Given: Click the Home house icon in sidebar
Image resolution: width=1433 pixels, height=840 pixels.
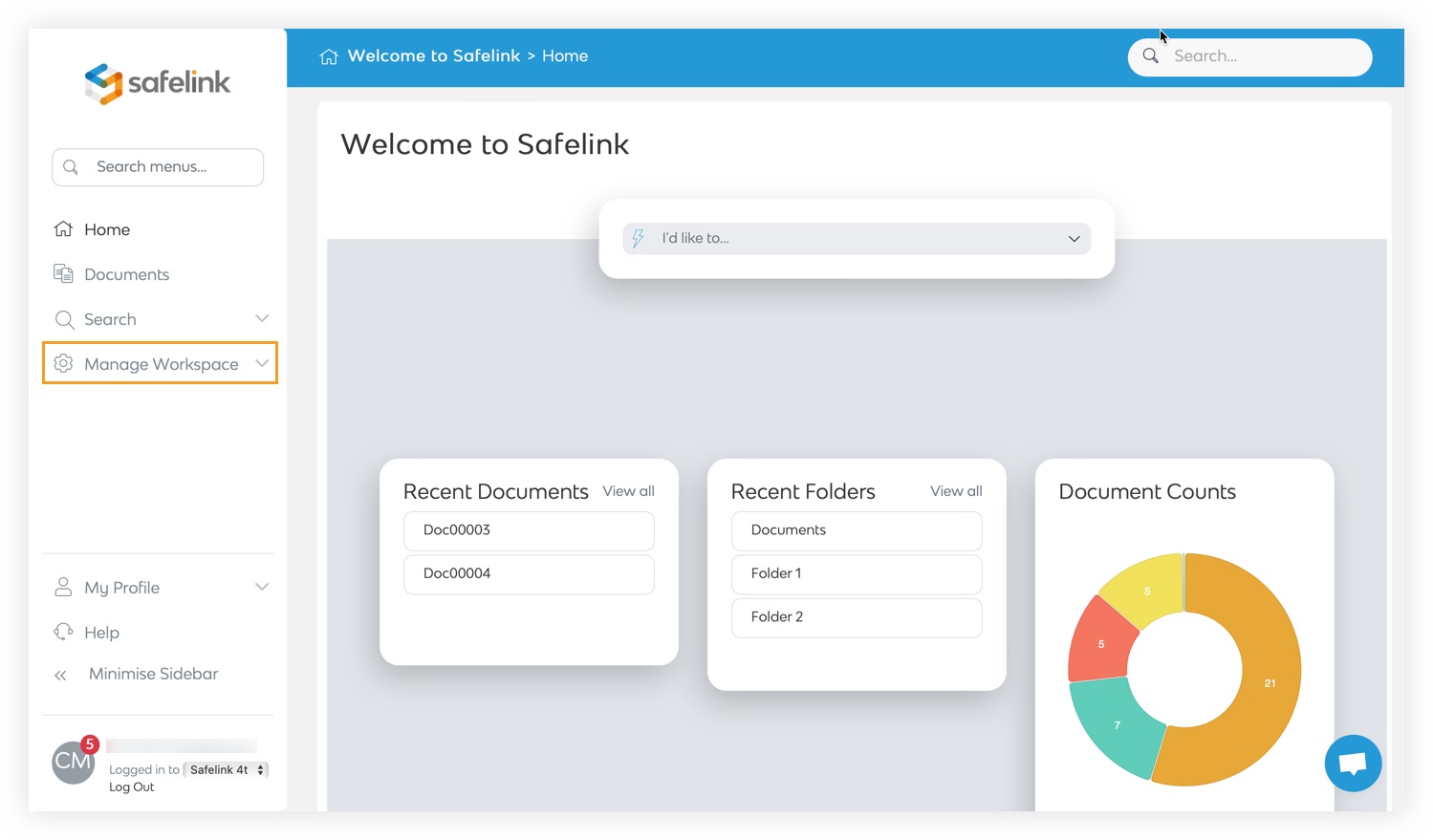Looking at the screenshot, I should tap(64, 229).
